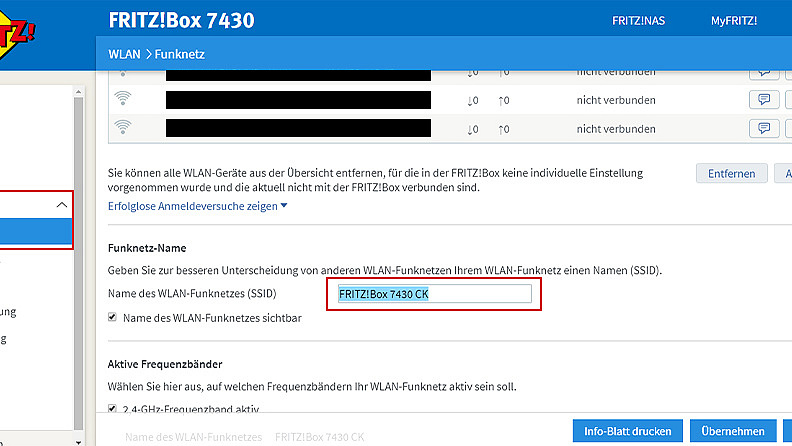Open the comment icon button of the bottom device row
The image size is (792, 446).
pyautogui.click(x=764, y=128)
